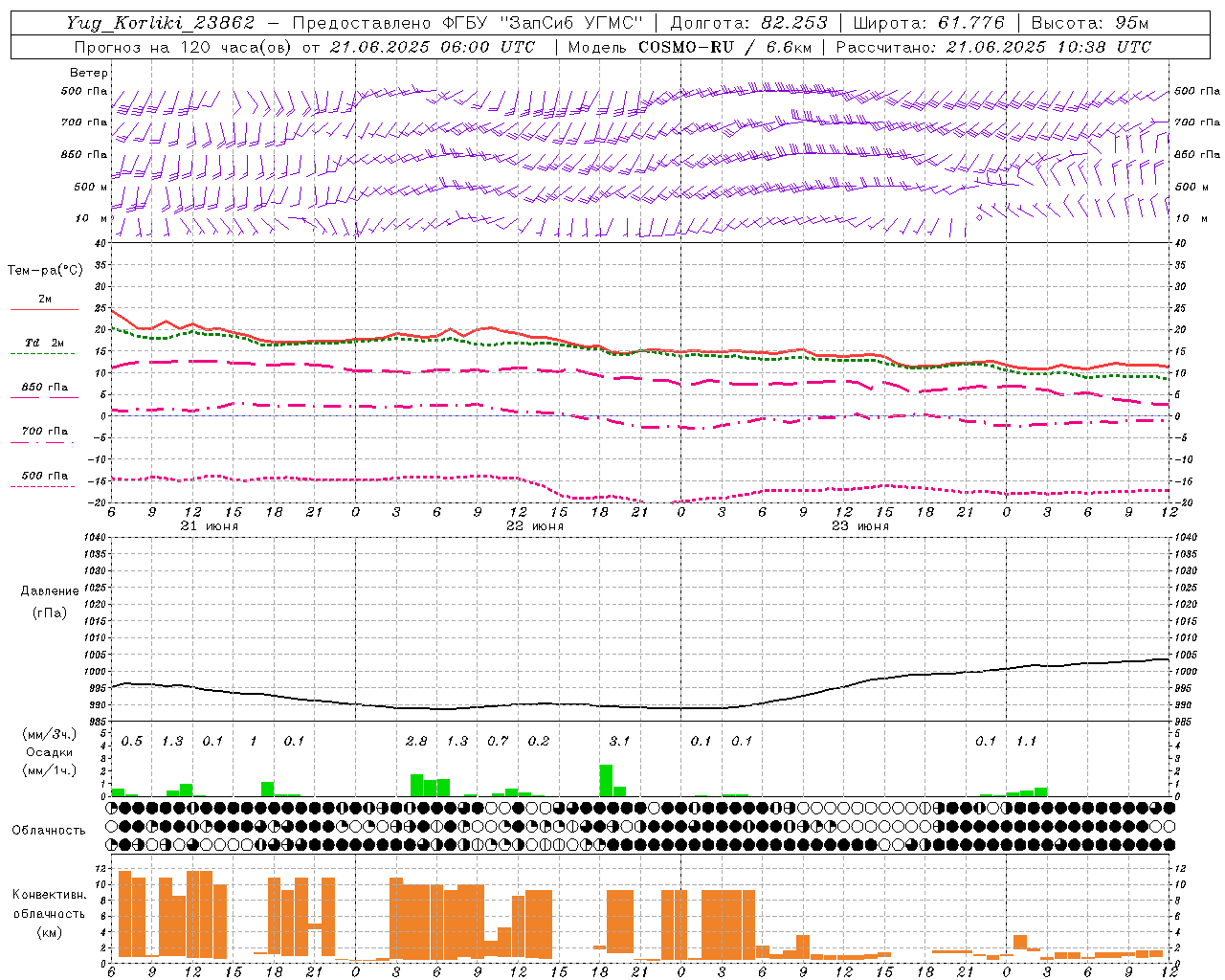Click the Конвективн. облачность label
This screenshot has height=980, width=1225.
pyautogui.click(x=49, y=904)
